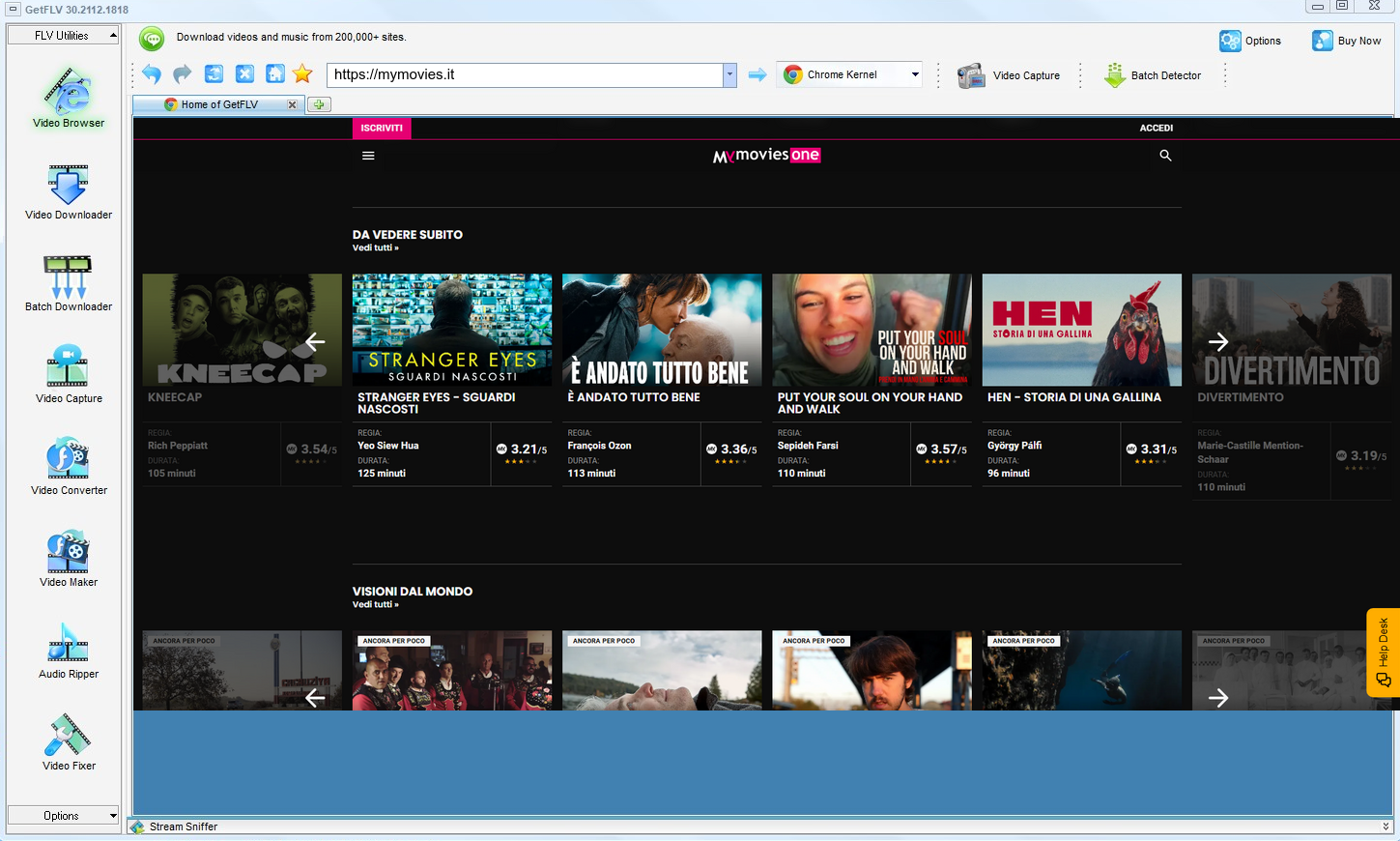The image size is (1400, 841).
Task: Open the thumbnail of men in red jackets
Action: click(452, 671)
